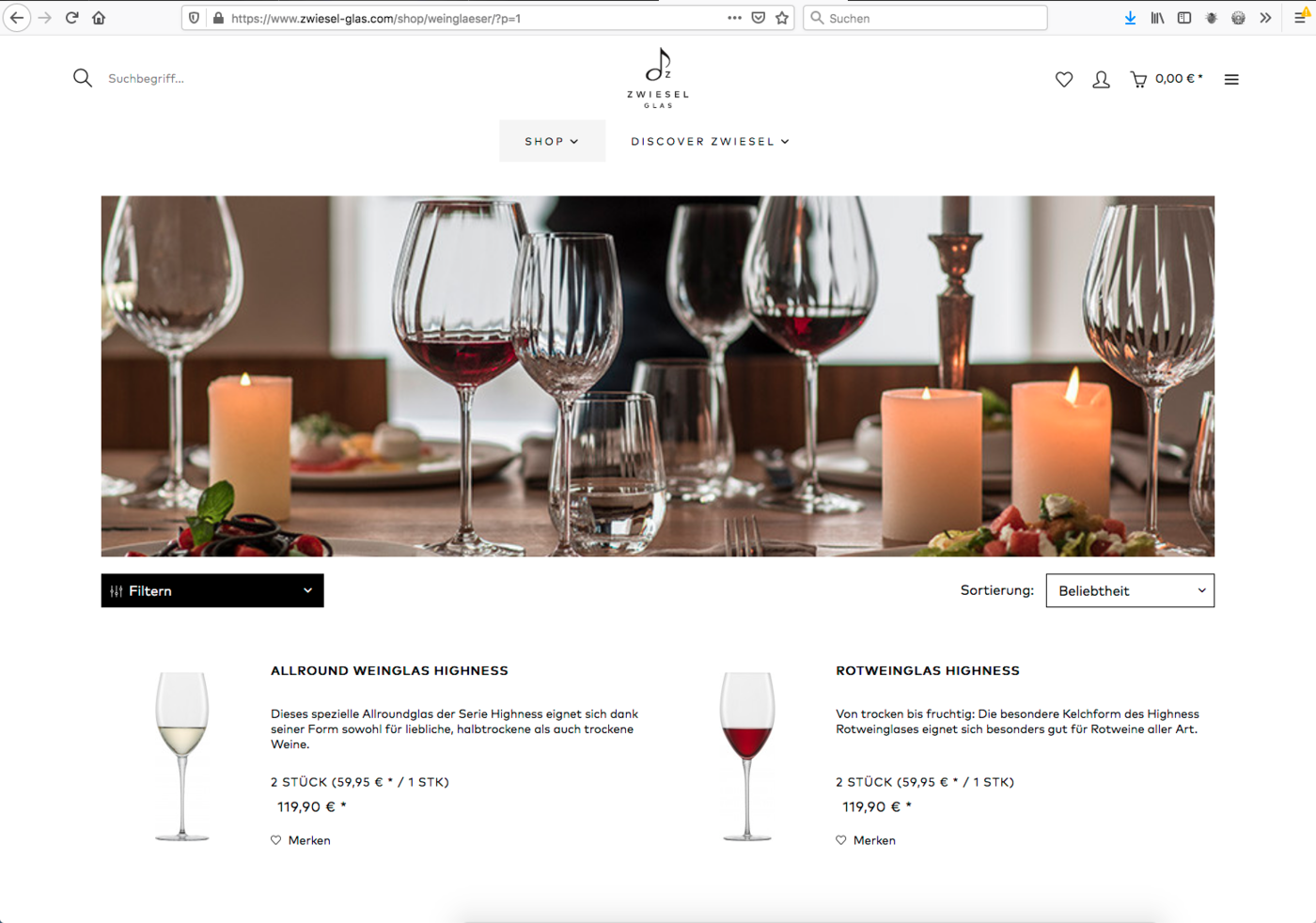Open the shopping cart showing 0,00 €
The image size is (1316, 923).
[x=1166, y=79]
